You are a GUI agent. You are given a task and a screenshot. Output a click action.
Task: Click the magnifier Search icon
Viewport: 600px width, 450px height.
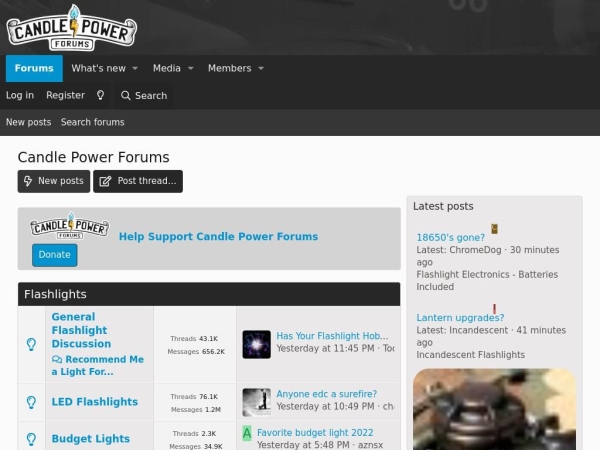126,95
